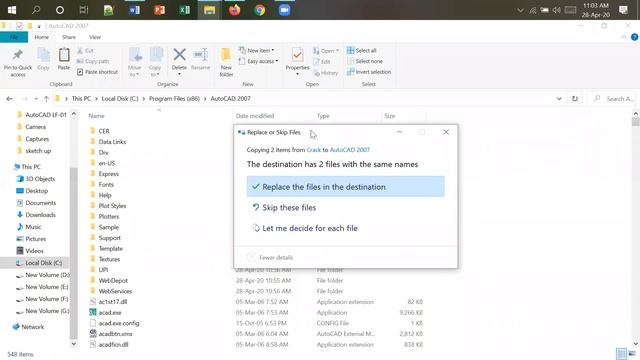Open the Copy to dropdown

155,62
